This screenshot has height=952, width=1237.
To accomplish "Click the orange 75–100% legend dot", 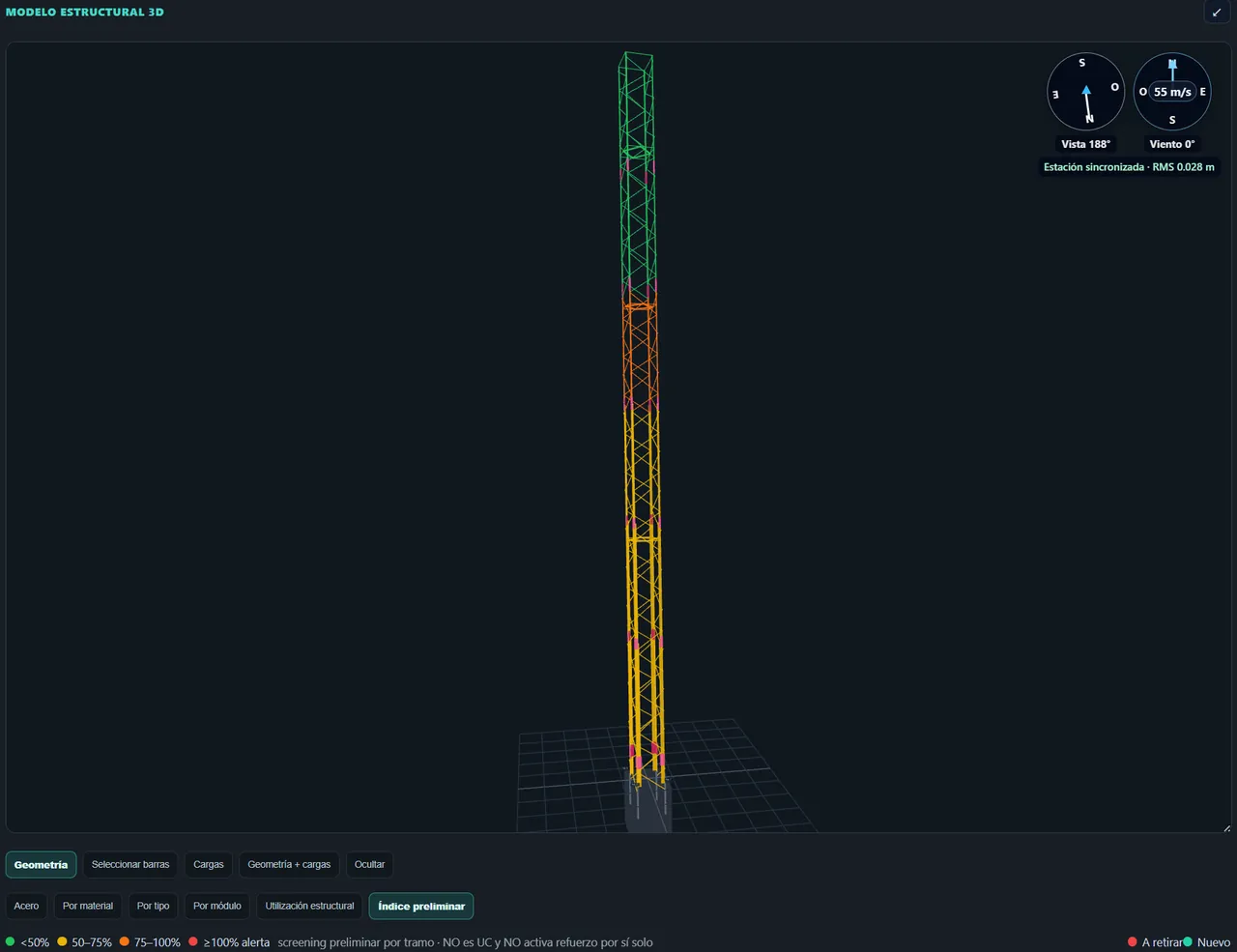I will tap(125, 941).
